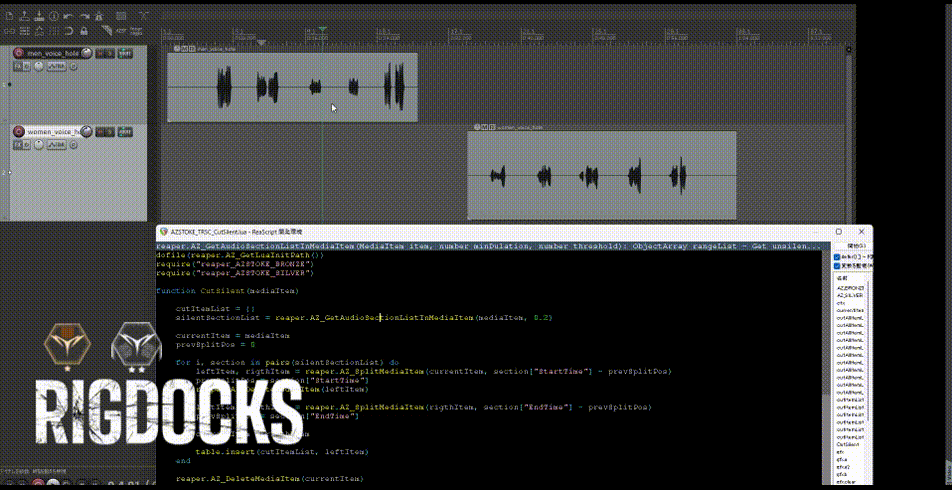Adjust women_voice track volume knob

pos(87,131)
